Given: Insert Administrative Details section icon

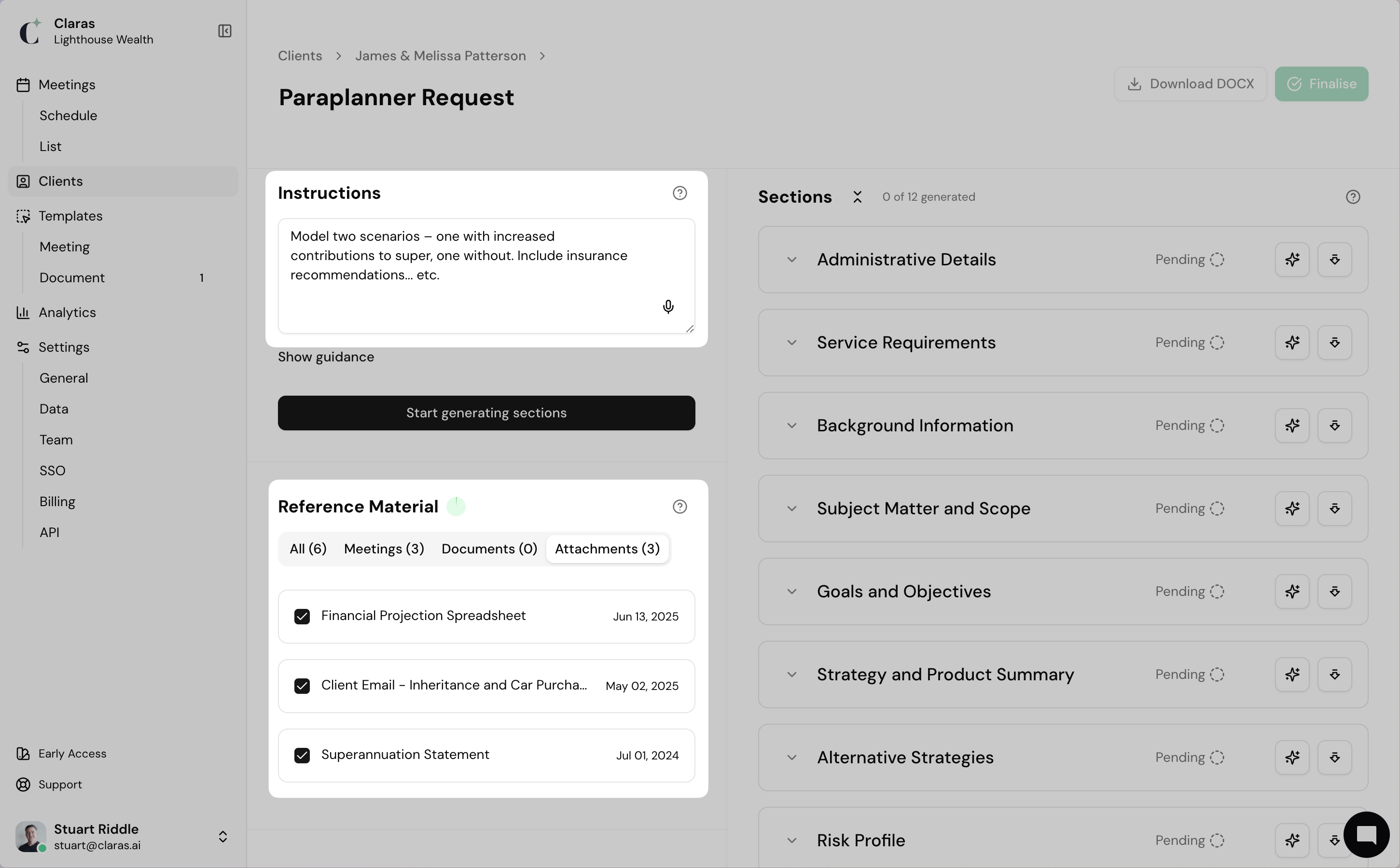Looking at the screenshot, I should click(x=1334, y=260).
